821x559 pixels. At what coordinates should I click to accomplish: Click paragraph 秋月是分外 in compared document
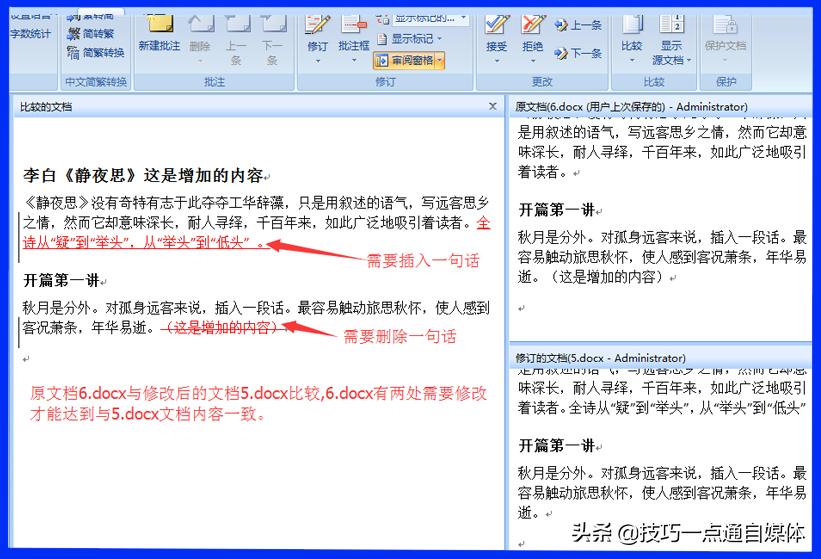256,318
